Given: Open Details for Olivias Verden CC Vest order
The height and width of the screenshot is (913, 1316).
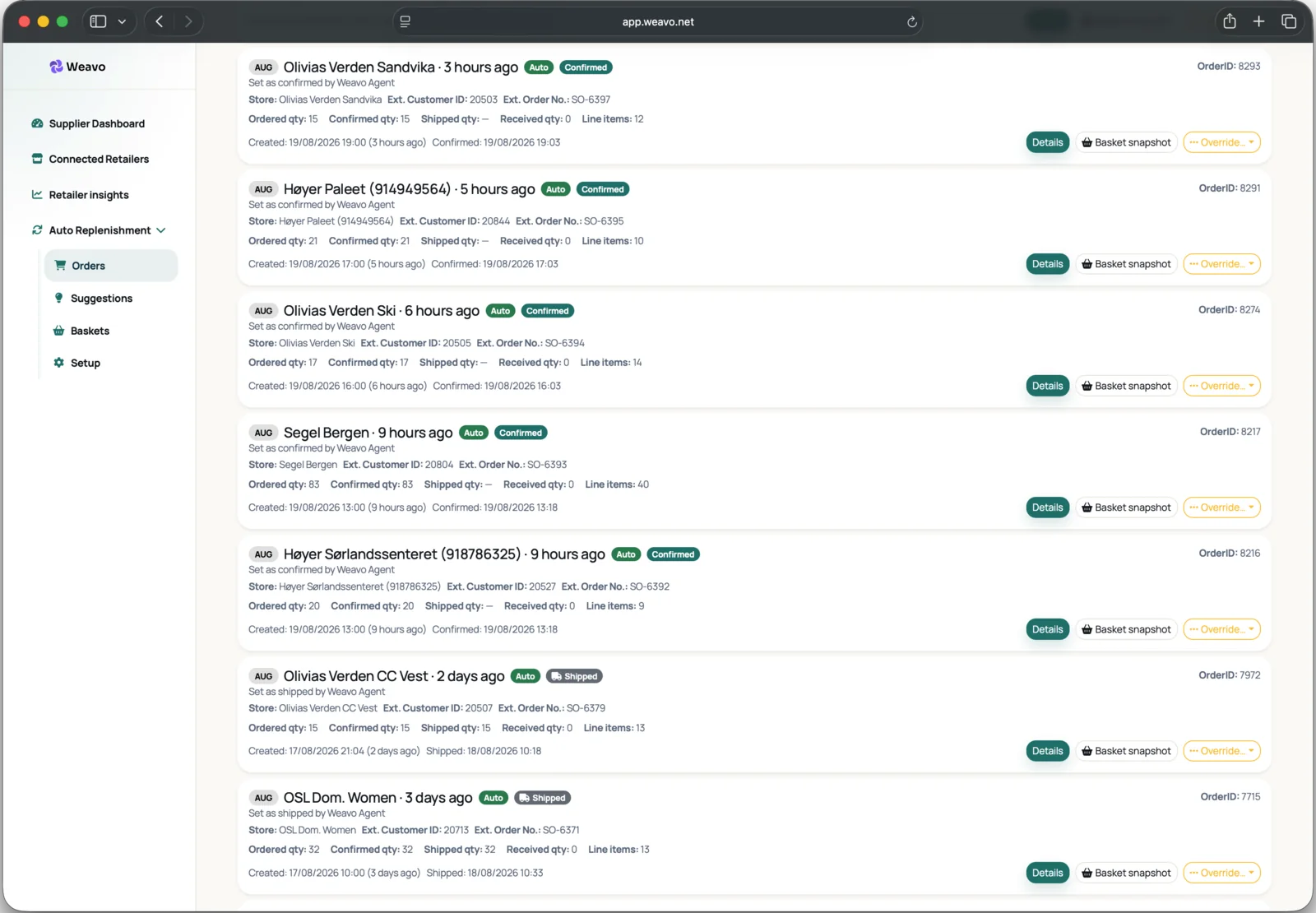Looking at the screenshot, I should [1047, 751].
